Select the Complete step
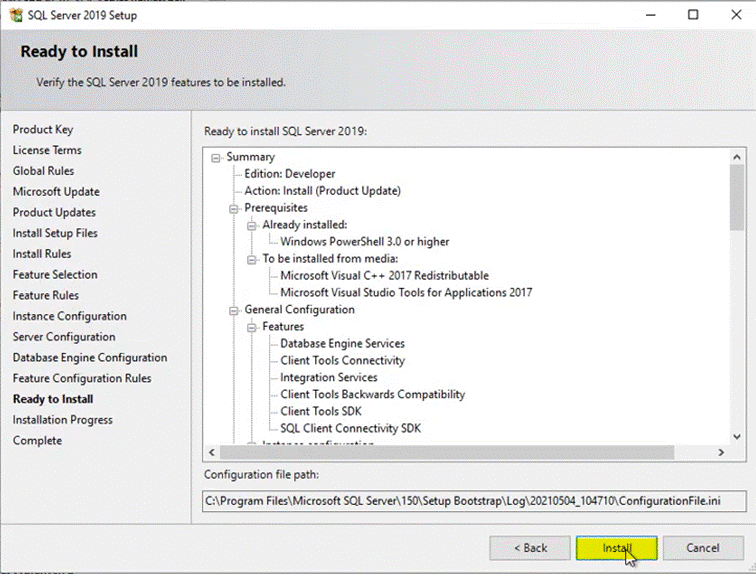 (38, 440)
